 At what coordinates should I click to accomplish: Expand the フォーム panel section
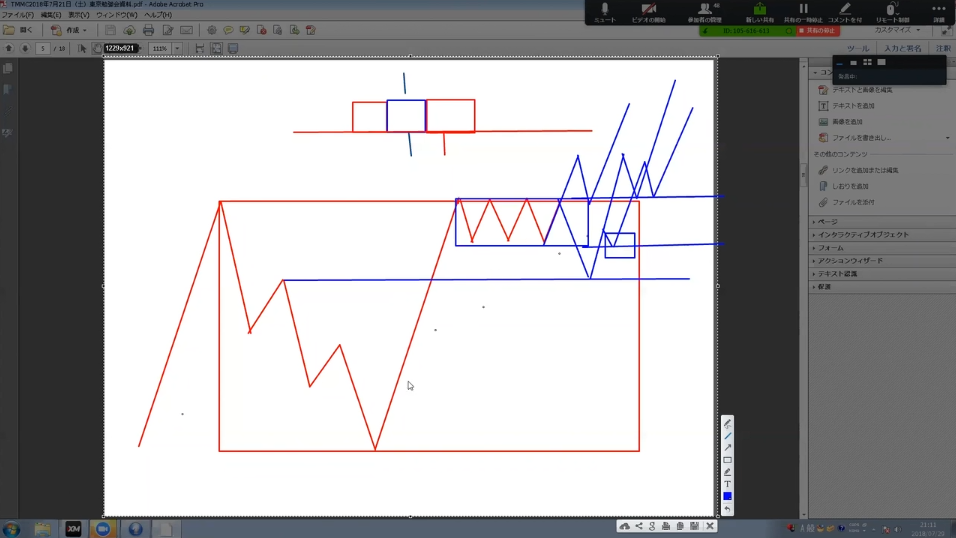[x=830, y=247]
